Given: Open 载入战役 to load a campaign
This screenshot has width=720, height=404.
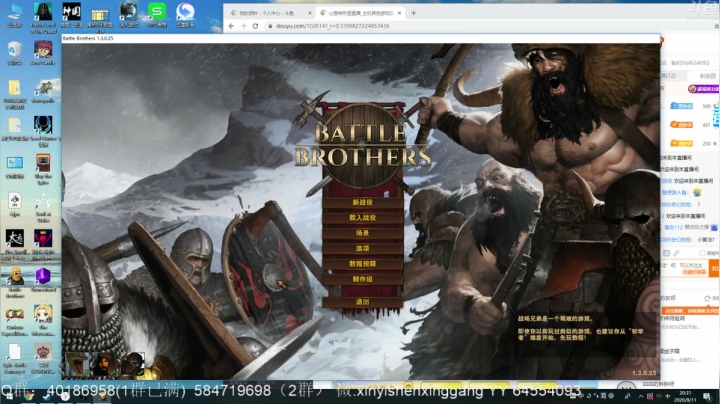Looking at the screenshot, I should [x=362, y=218].
